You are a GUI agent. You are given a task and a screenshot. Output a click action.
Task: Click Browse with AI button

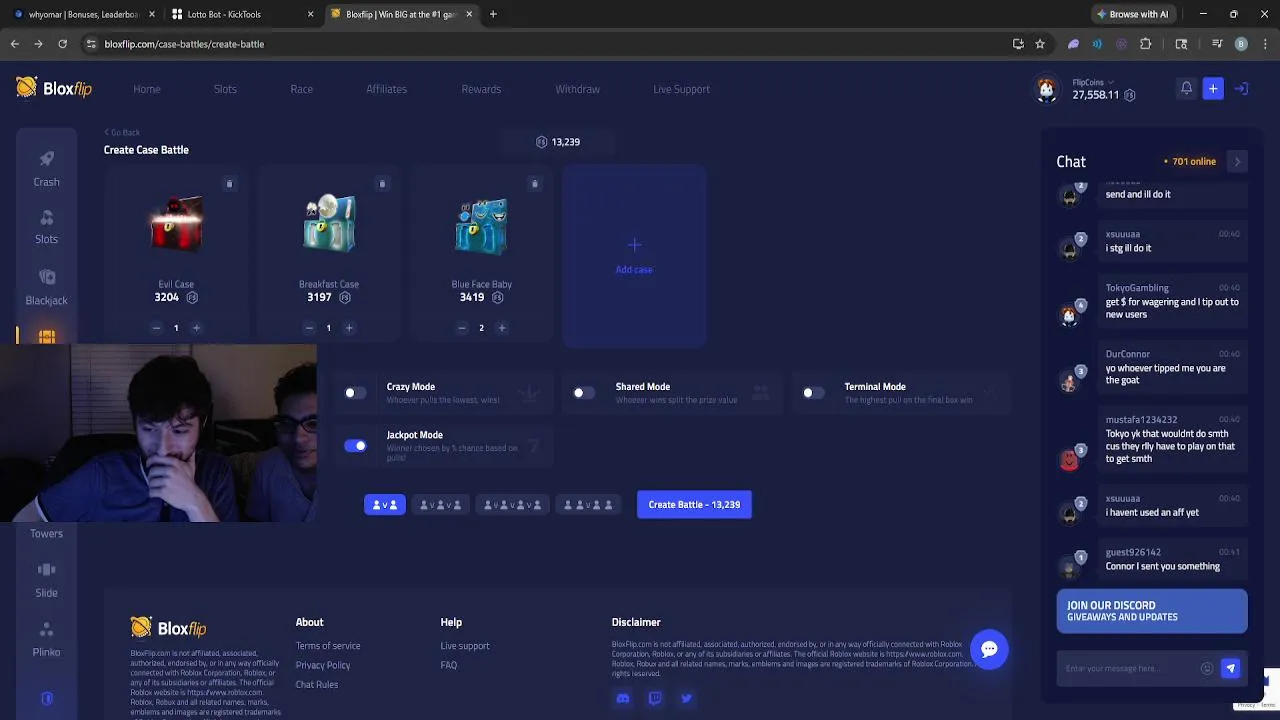pyautogui.click(x=1133, y=14)
